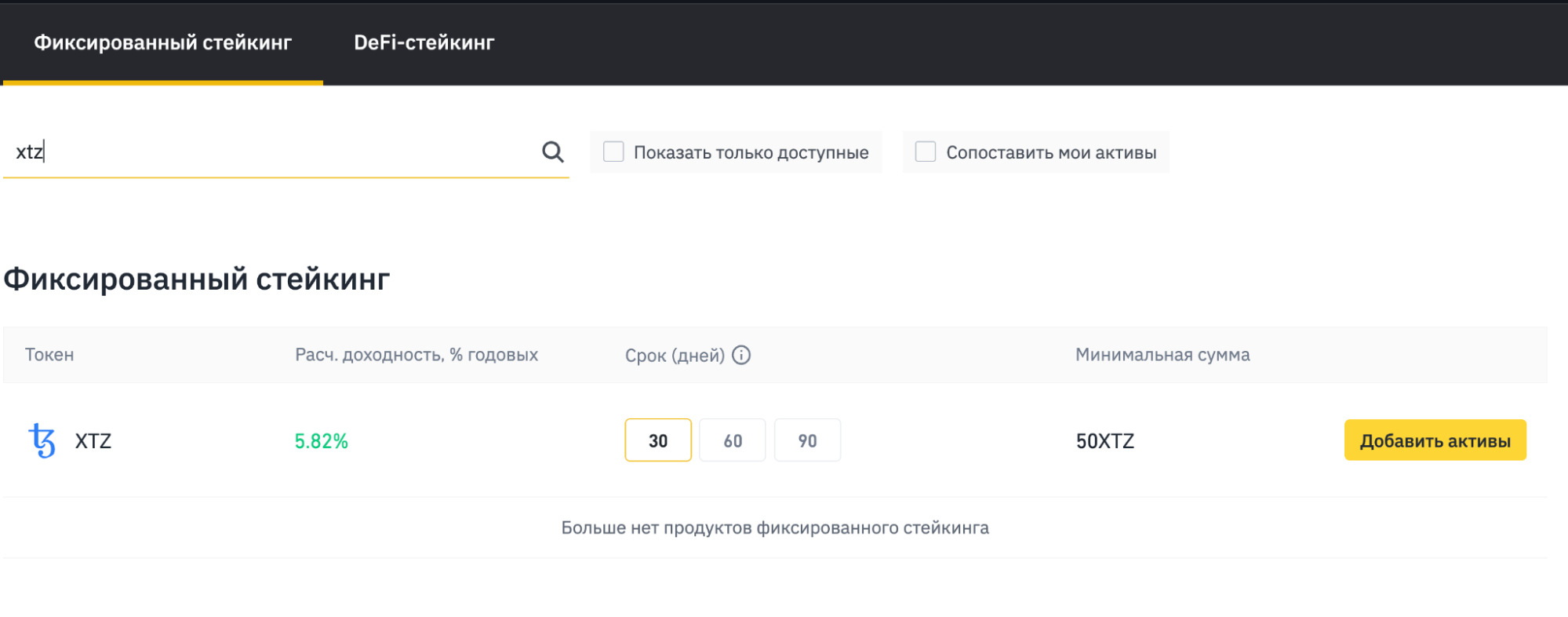
Task: Open the Фиксированный стейкинг tab
Action: (162, 42)
